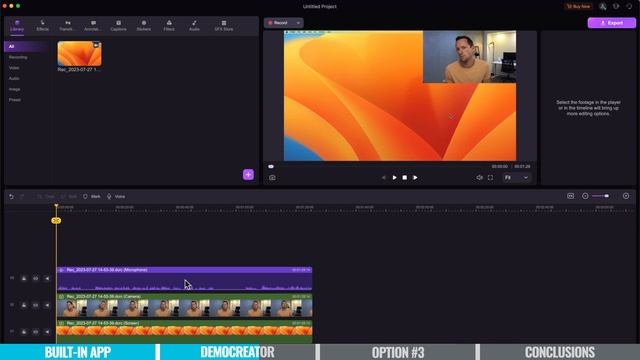This screenshot has height=360, width=640.
Task: Step to next frame in player
Action: 415,178
